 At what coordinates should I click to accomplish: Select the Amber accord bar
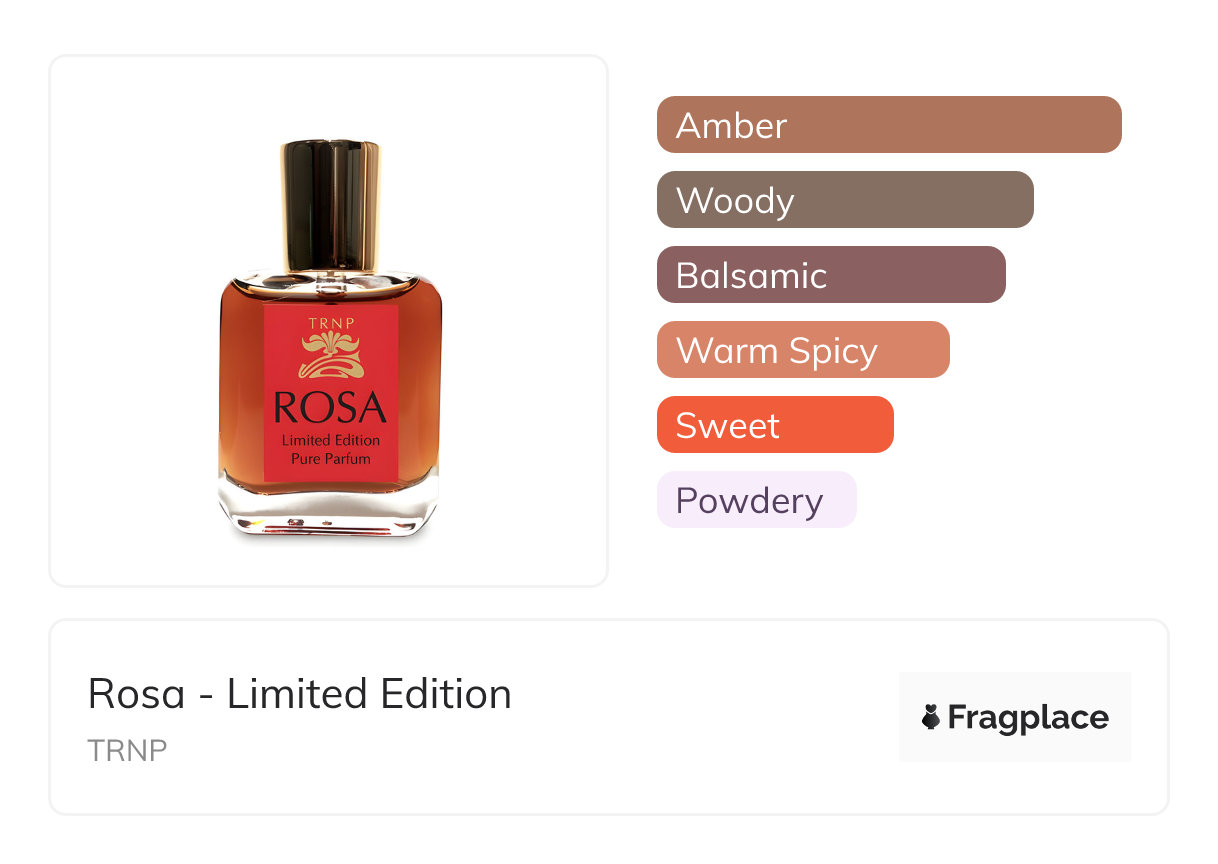point(888,125)
